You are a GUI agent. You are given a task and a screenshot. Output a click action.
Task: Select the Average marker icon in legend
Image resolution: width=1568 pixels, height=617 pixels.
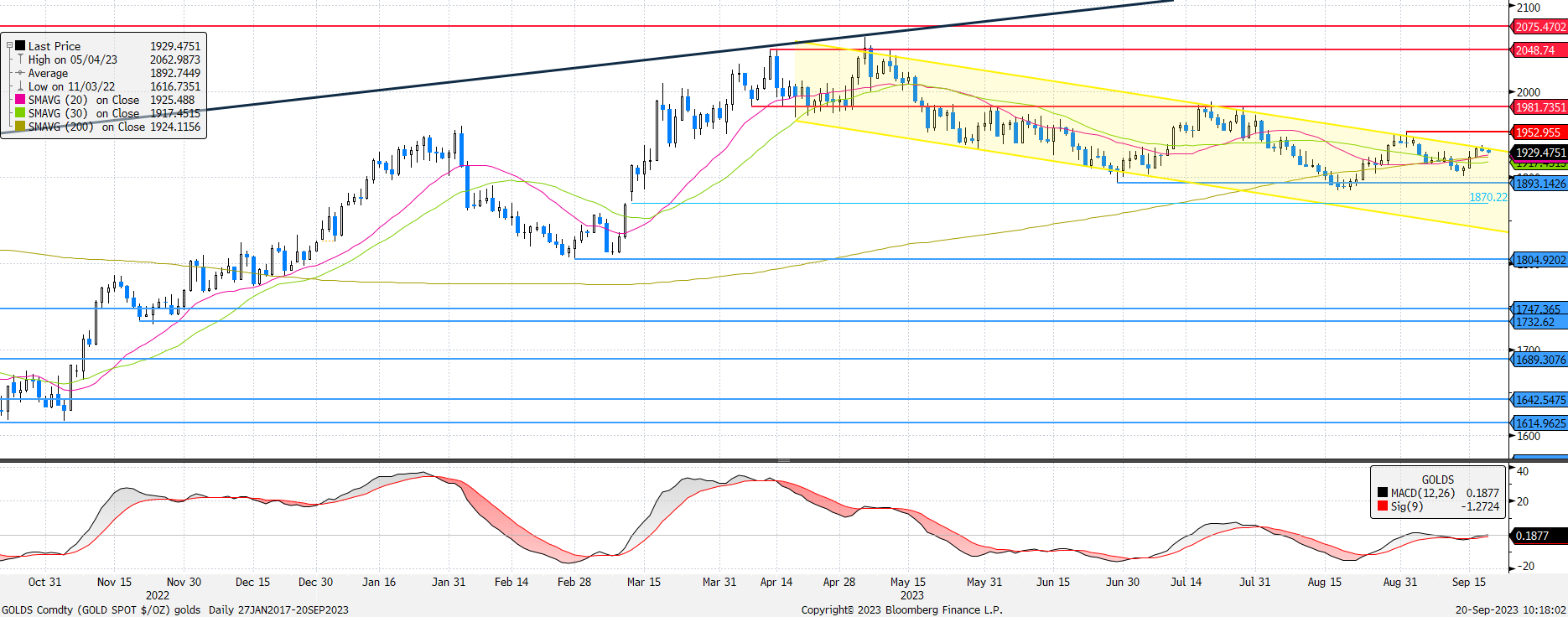coord(20,73)
